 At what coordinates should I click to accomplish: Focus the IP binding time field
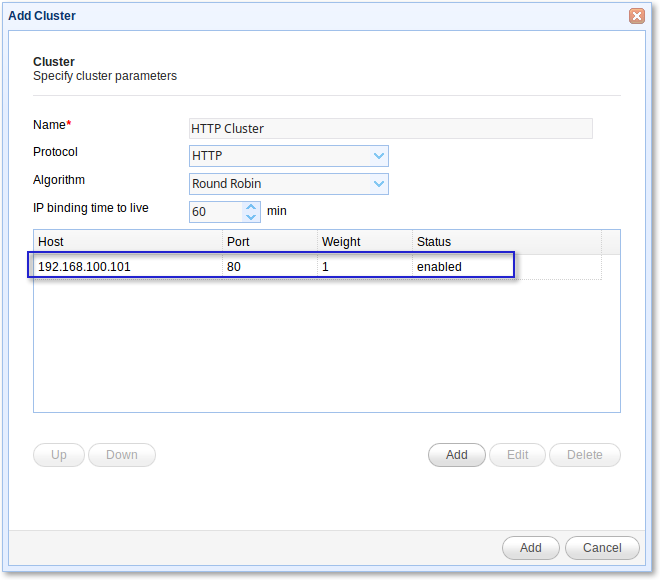click(x=216, y=212)
